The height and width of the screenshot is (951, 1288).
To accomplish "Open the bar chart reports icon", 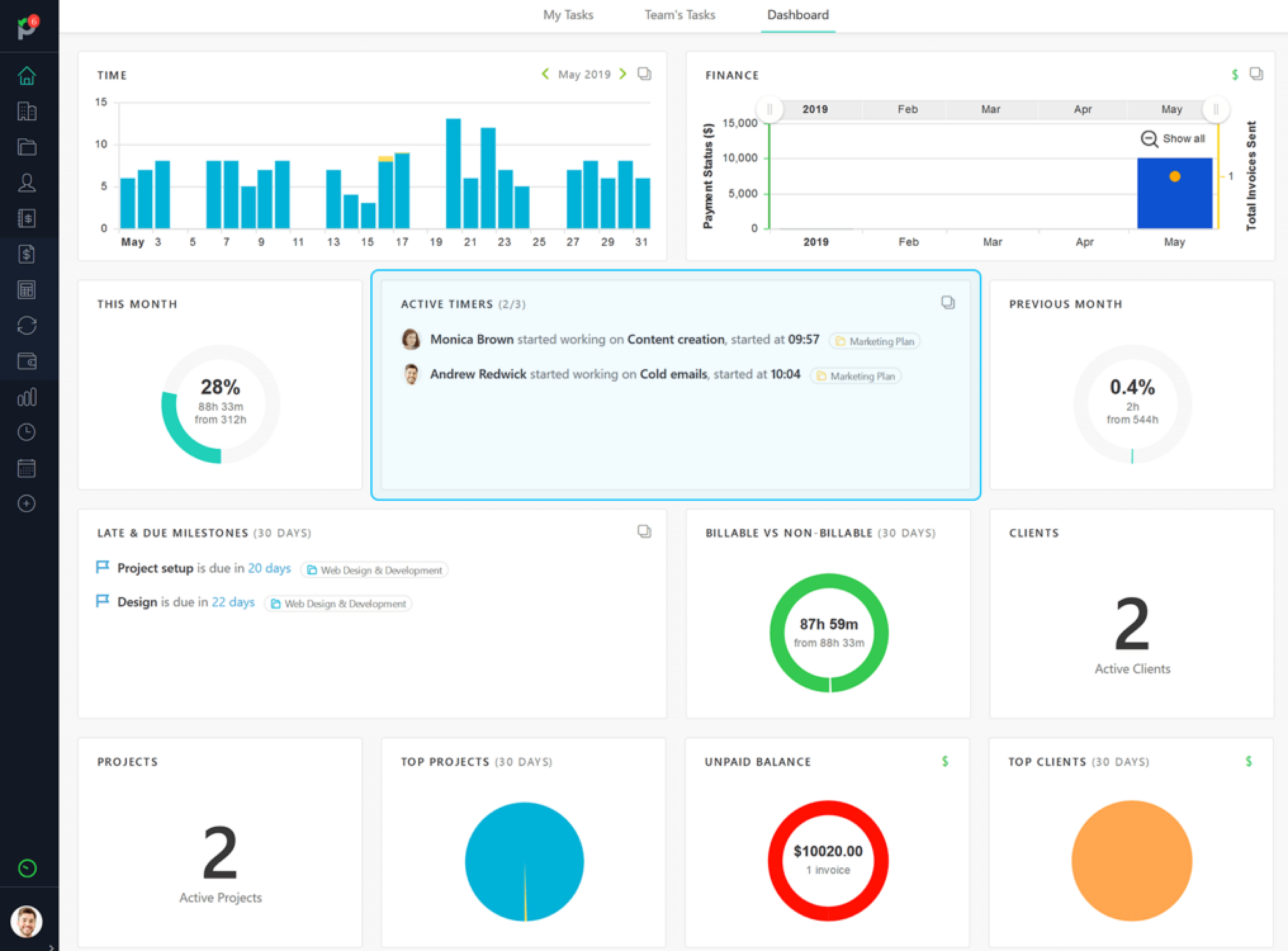I will pos(27,398).
